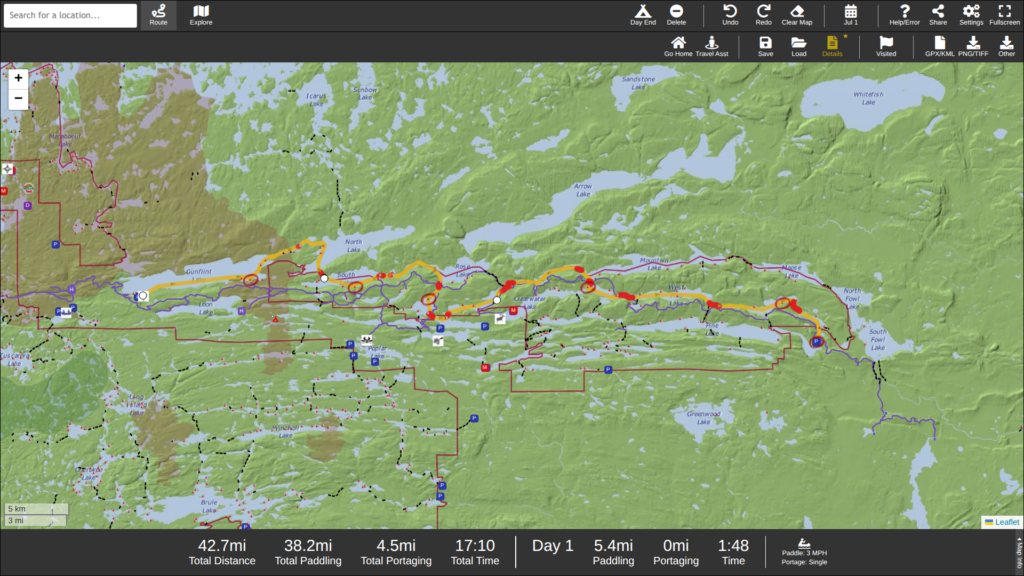Screen dimensions: 1024x576
Task: Click 38.2mi Total Paddling readout
Action: pyautogui.click(x=308, y=552)
